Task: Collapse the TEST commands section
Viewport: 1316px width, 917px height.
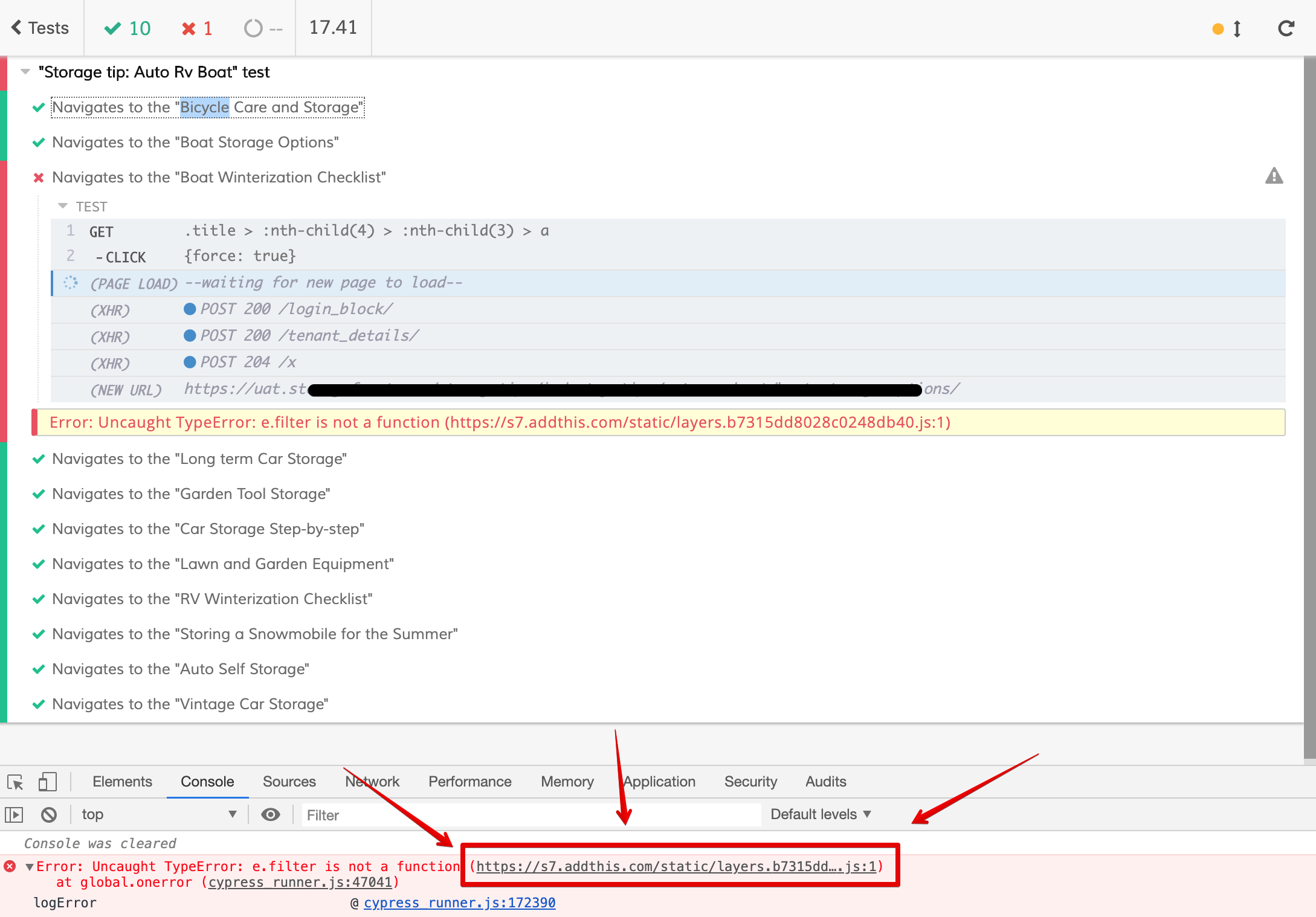Action: click(x=63, y=207)
